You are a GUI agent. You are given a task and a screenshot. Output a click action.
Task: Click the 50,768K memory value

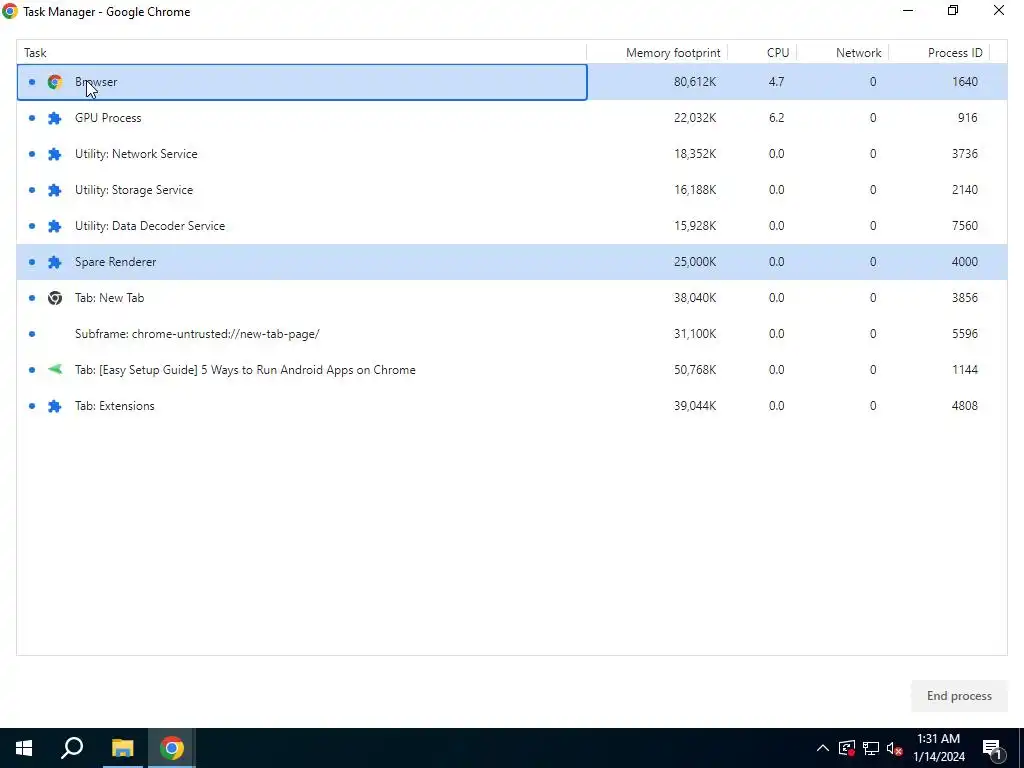695,370
